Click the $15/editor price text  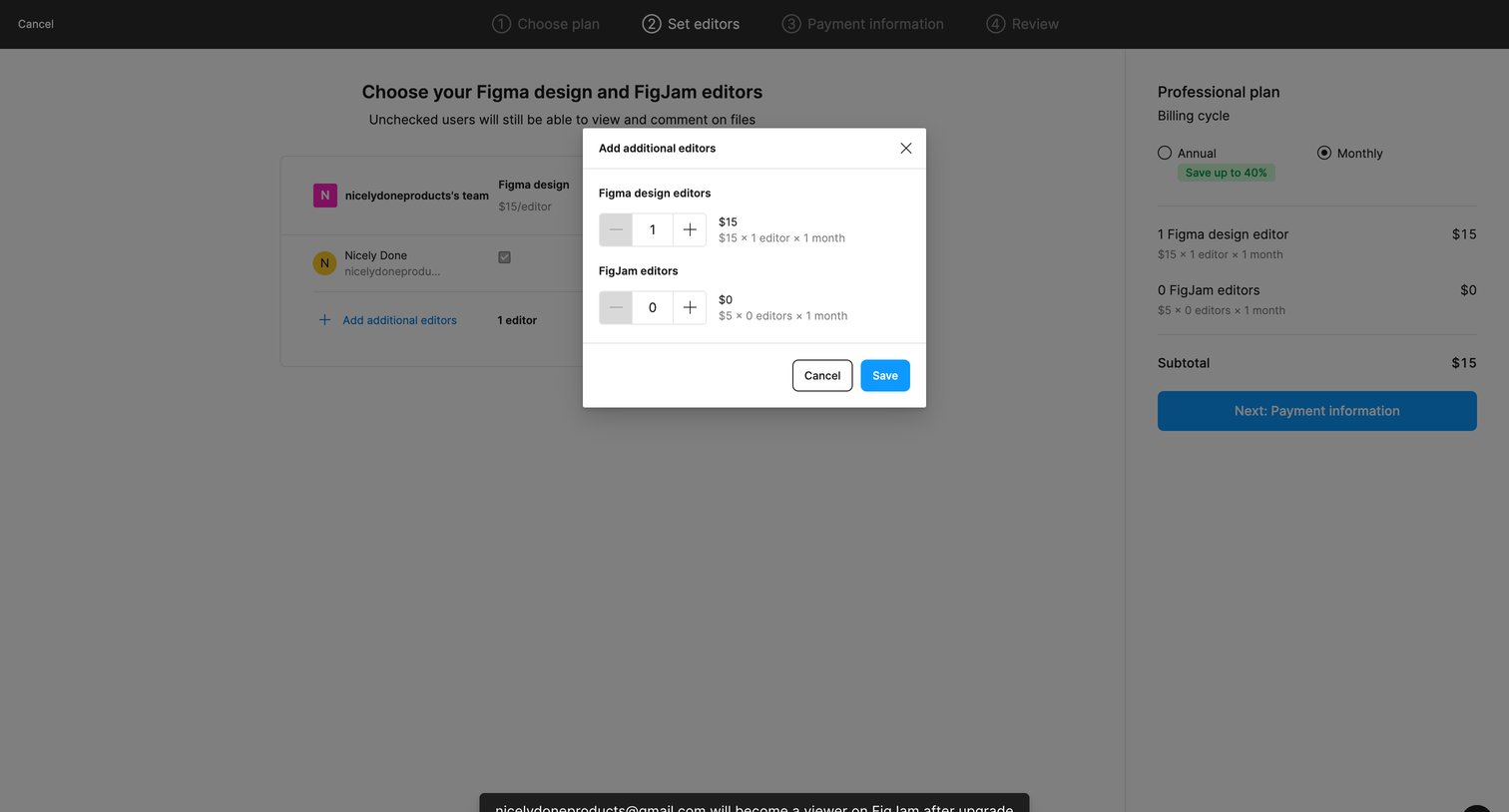(525, 206)
